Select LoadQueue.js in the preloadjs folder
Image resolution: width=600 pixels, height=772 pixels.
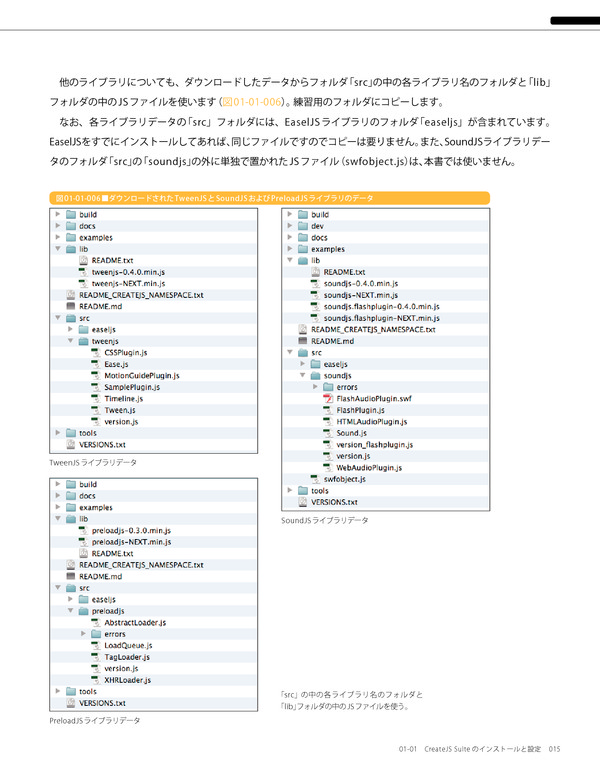(127, 645)
